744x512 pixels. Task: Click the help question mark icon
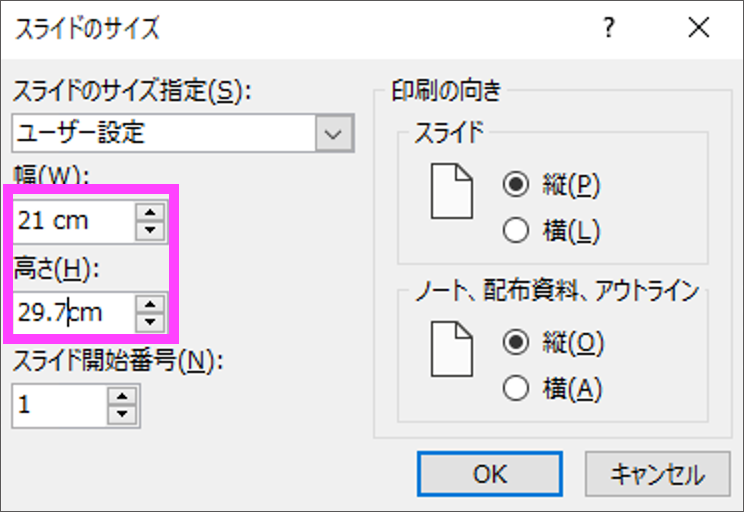607,28
